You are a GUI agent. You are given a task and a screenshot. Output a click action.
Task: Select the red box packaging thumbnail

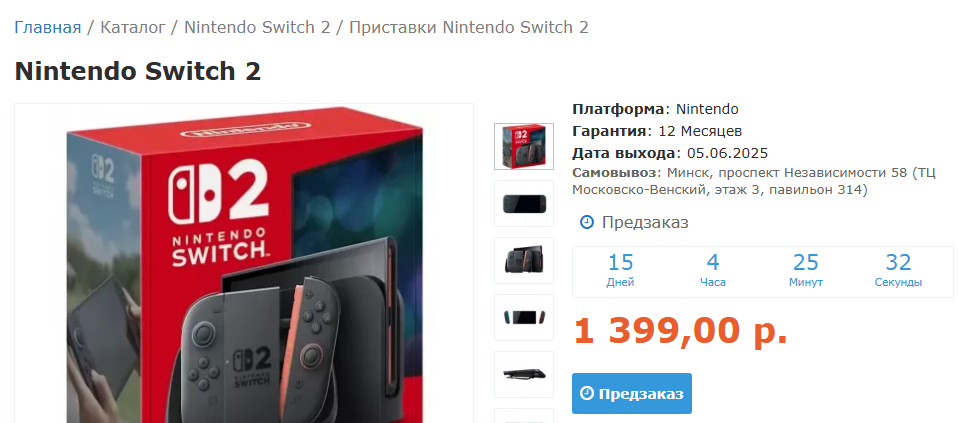point(524,146)
